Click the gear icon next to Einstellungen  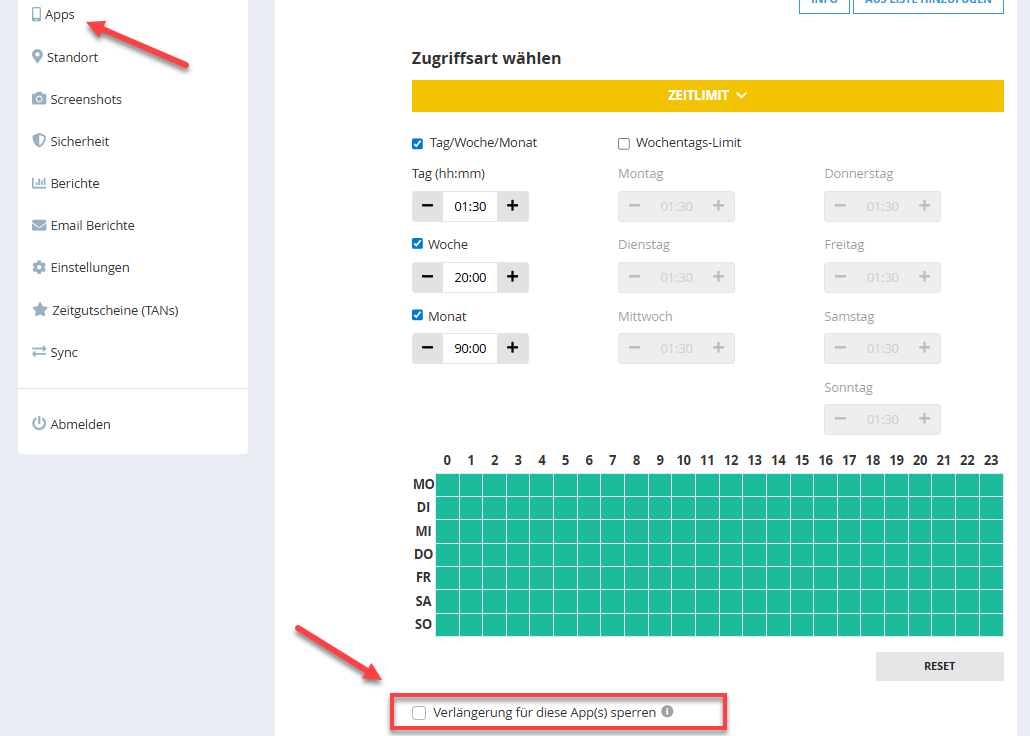(x=39, y=267)
